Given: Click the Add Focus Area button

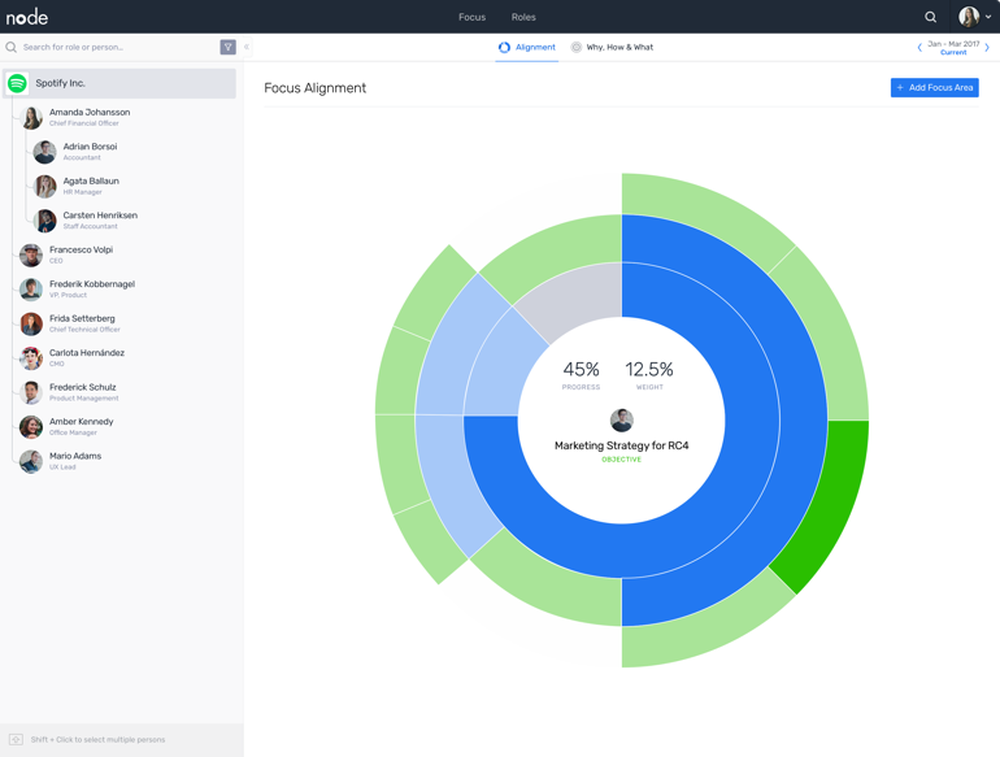Looking at the screenshot, I should pos(934,87).
